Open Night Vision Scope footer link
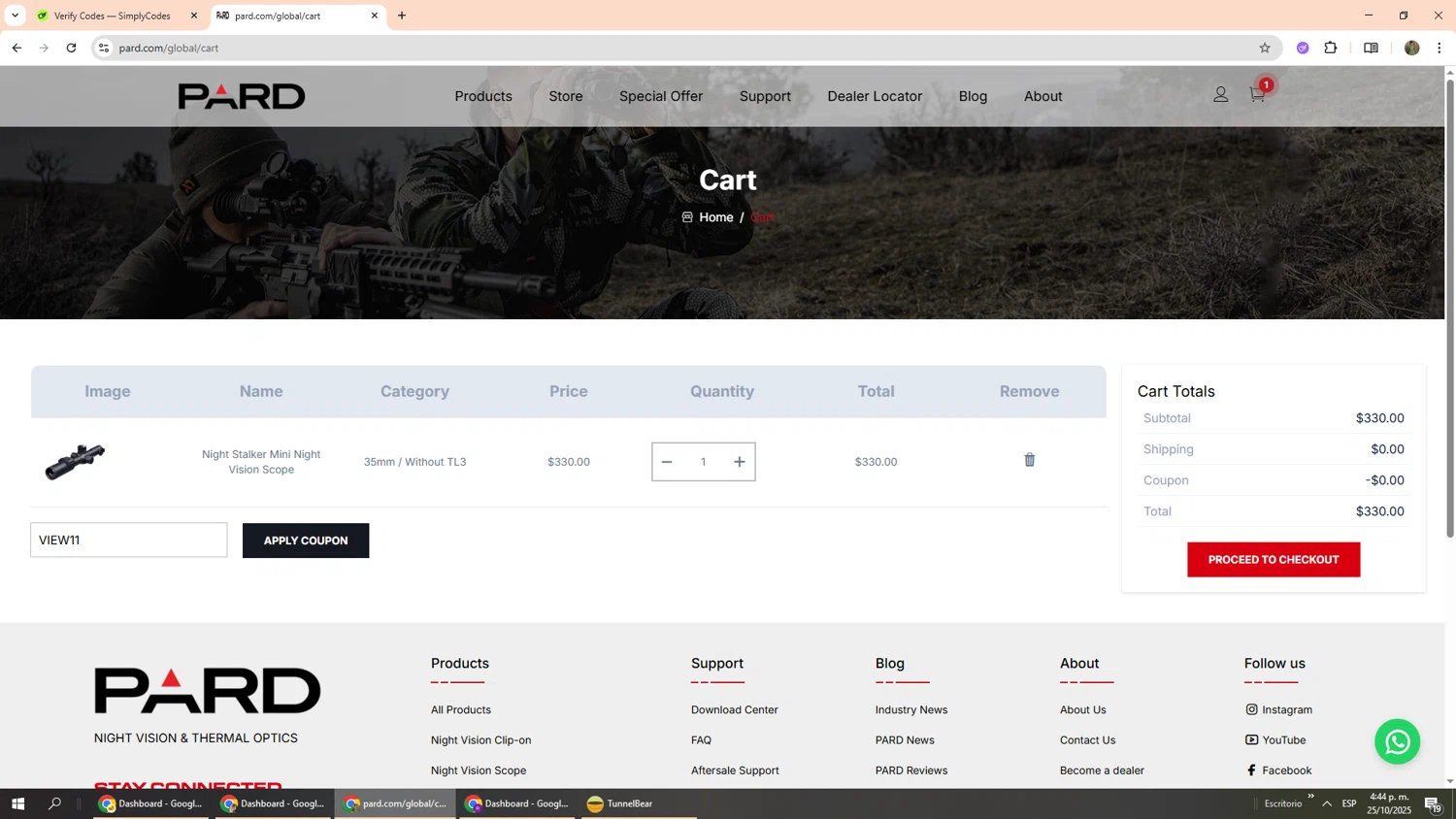Image resolution: width=1456 pixels, height=819 pixels. [479, 770]
